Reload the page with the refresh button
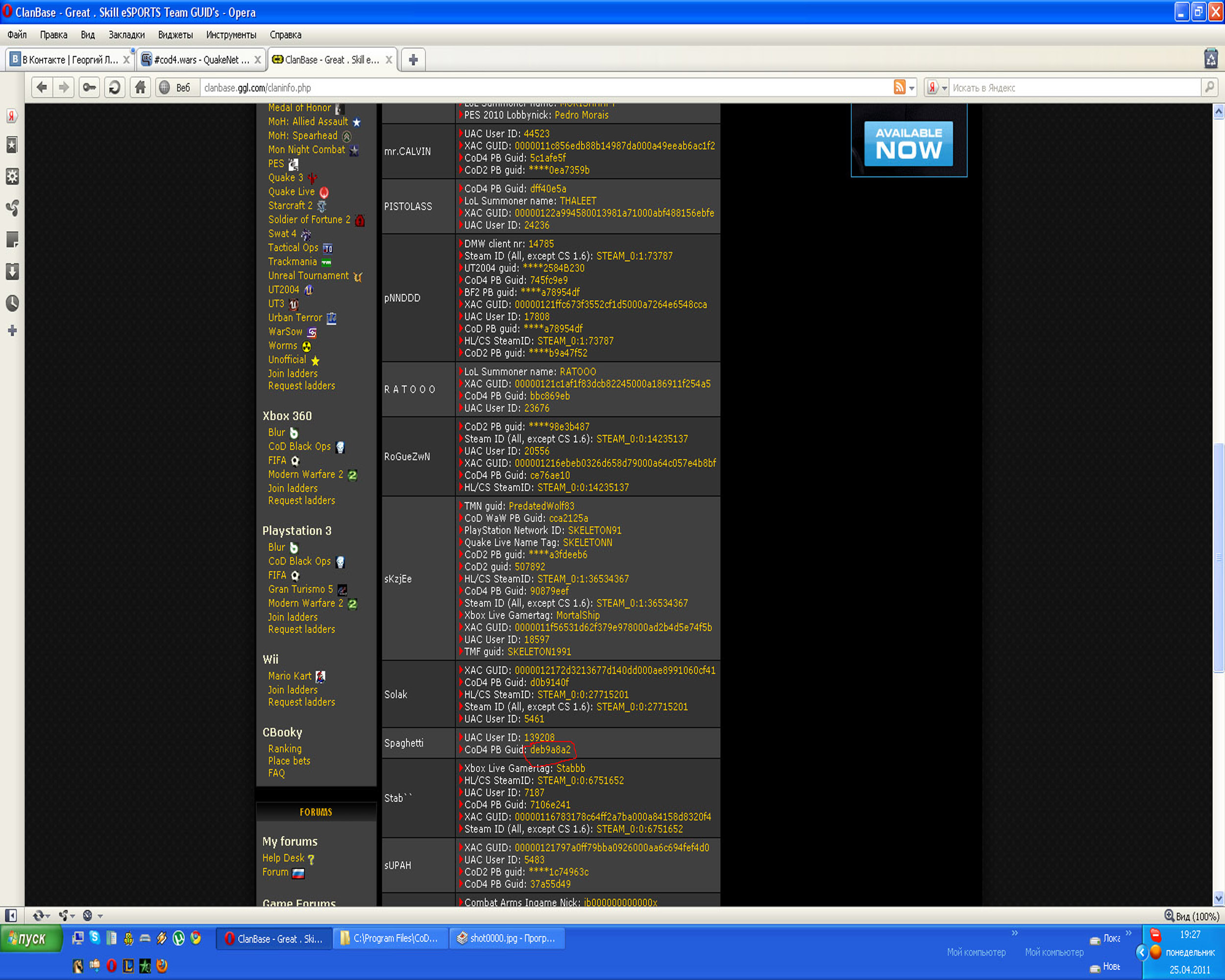Viewport: 1225px width, 980px height. pos(114,88)
